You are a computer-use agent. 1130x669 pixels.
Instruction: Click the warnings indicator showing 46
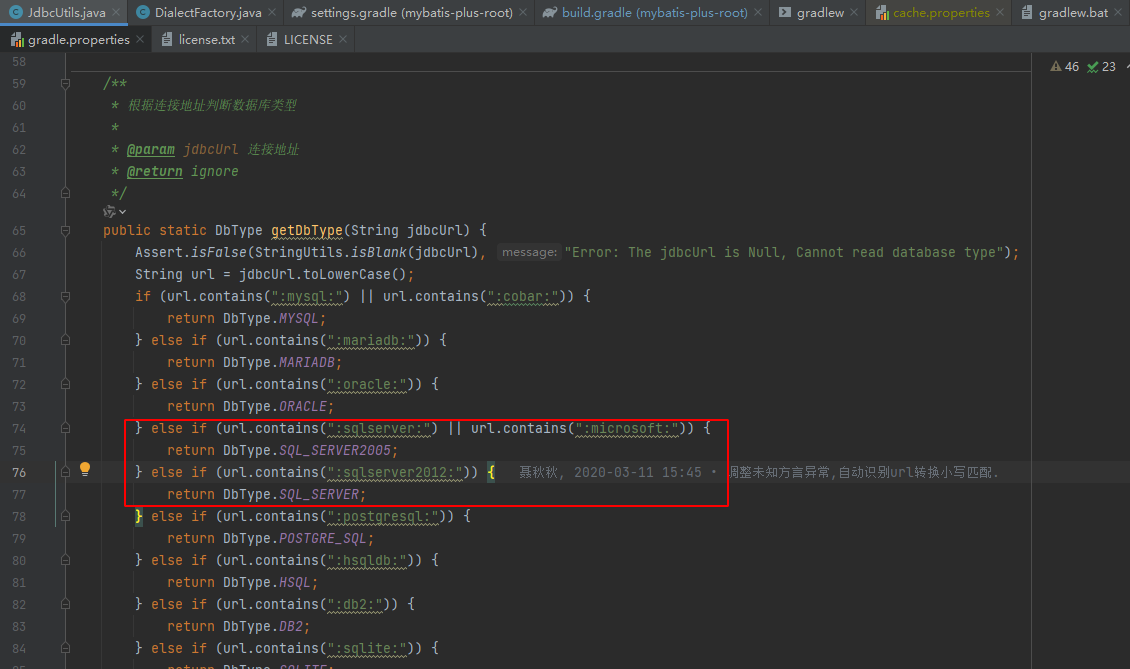[x=1064, y=66]
